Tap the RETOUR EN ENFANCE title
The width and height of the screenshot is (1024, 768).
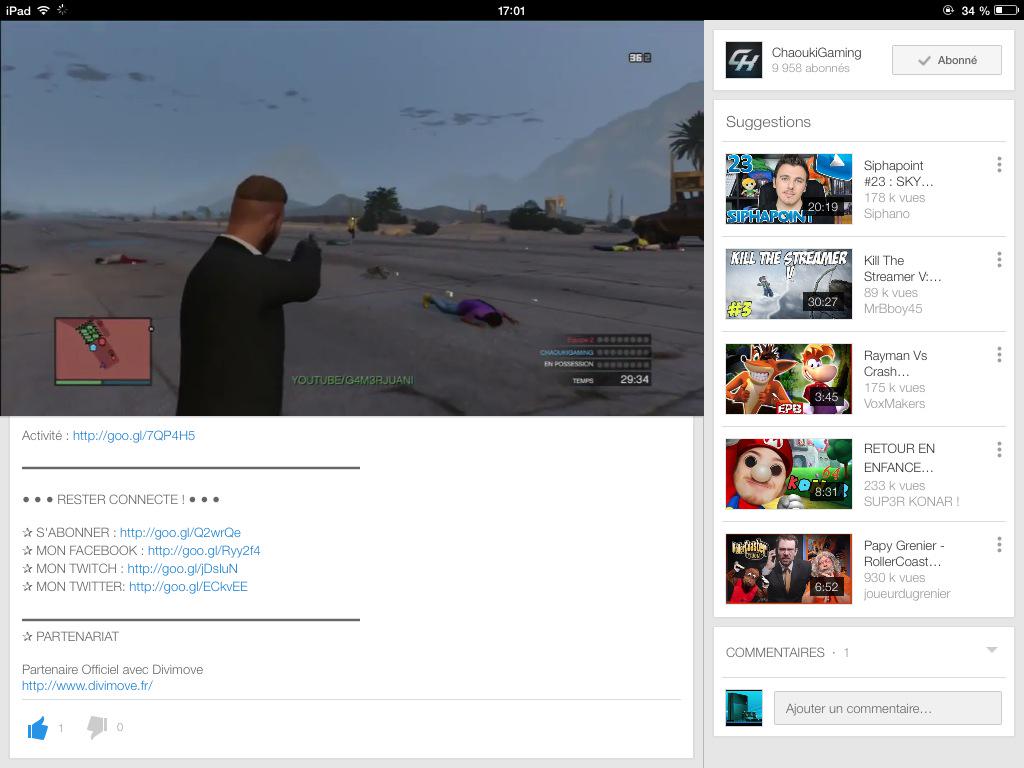pyautogui.click(x=899, y=458)
